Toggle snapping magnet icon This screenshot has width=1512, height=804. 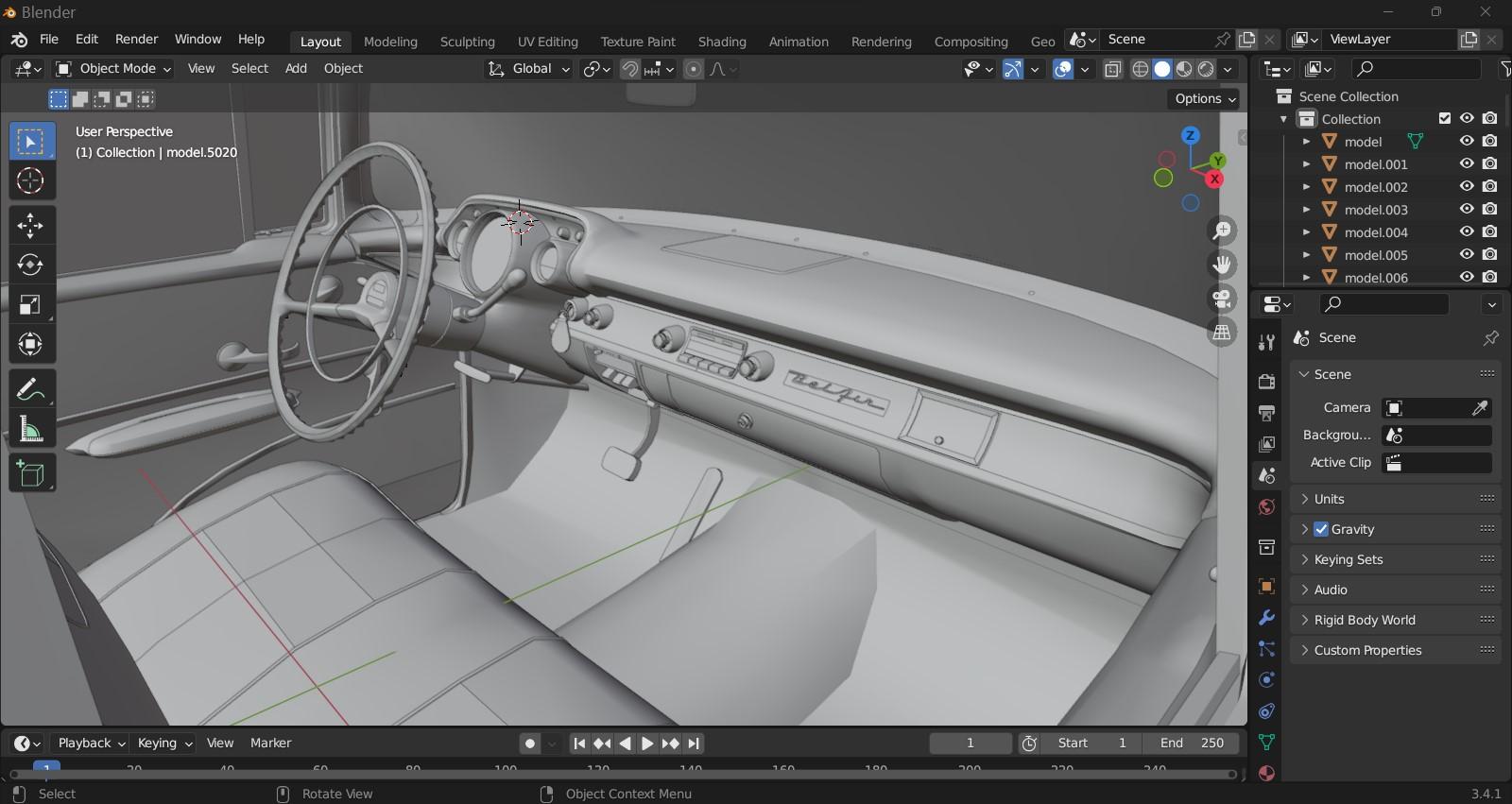point(630,69)
